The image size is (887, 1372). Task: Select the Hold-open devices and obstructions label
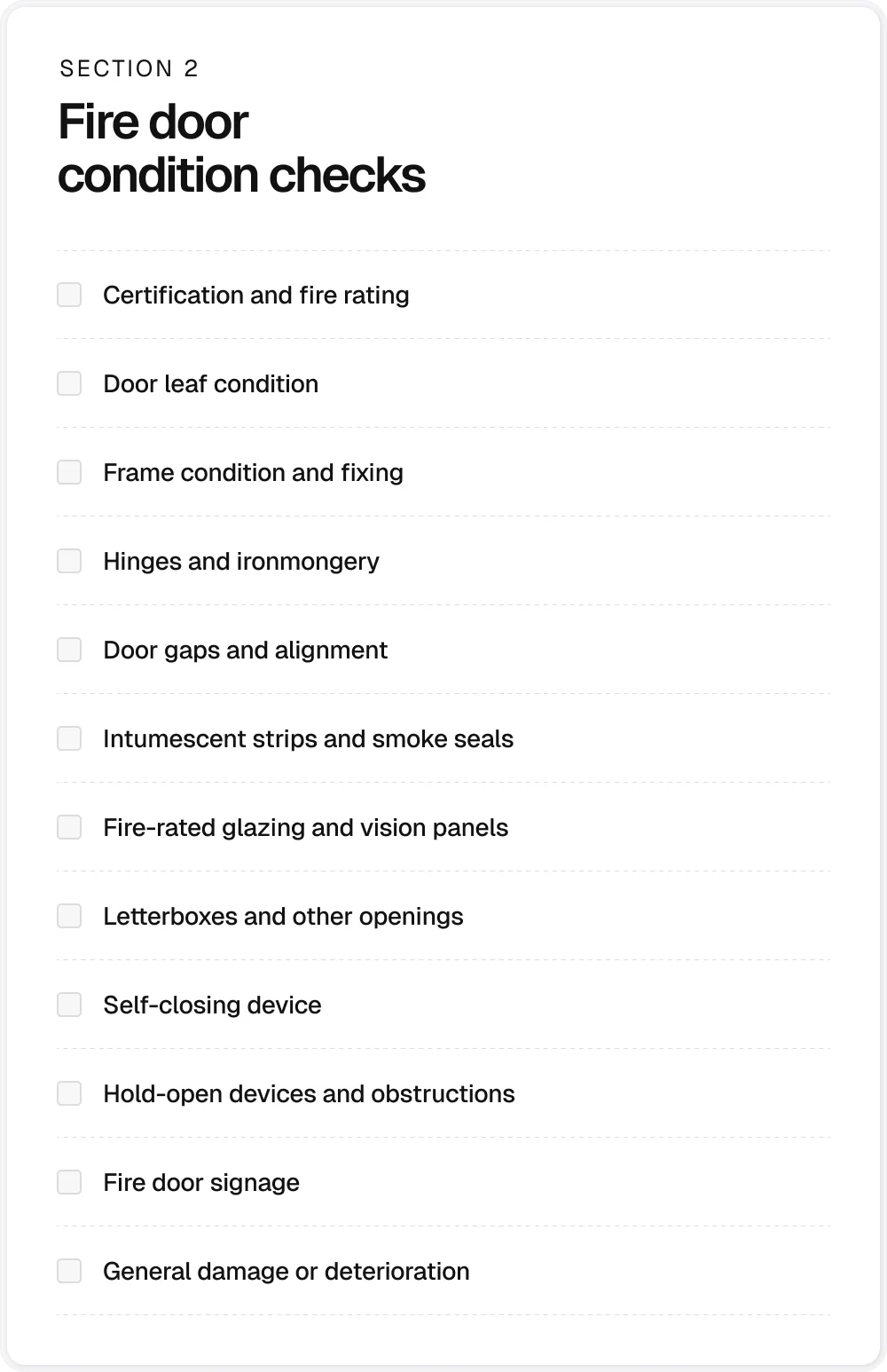click(309, 1093)
